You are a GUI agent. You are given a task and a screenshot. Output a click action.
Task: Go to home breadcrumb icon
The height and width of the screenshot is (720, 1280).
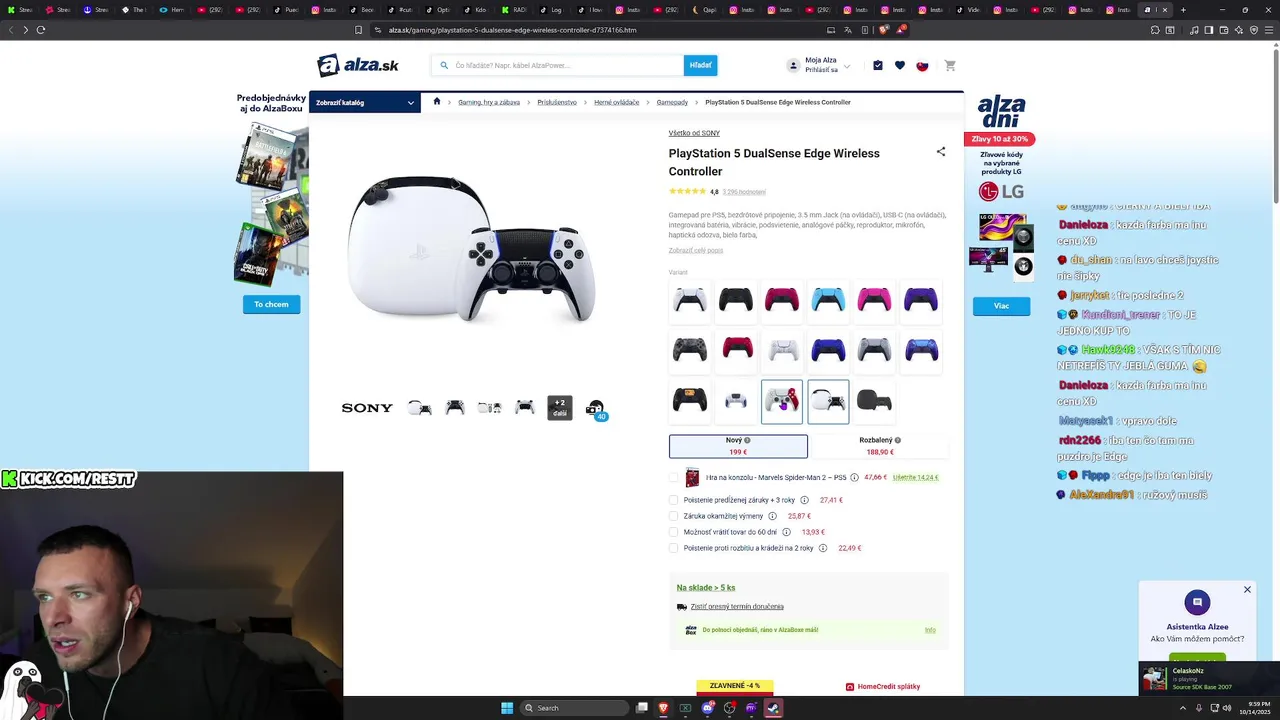click(x=437, y=102)
